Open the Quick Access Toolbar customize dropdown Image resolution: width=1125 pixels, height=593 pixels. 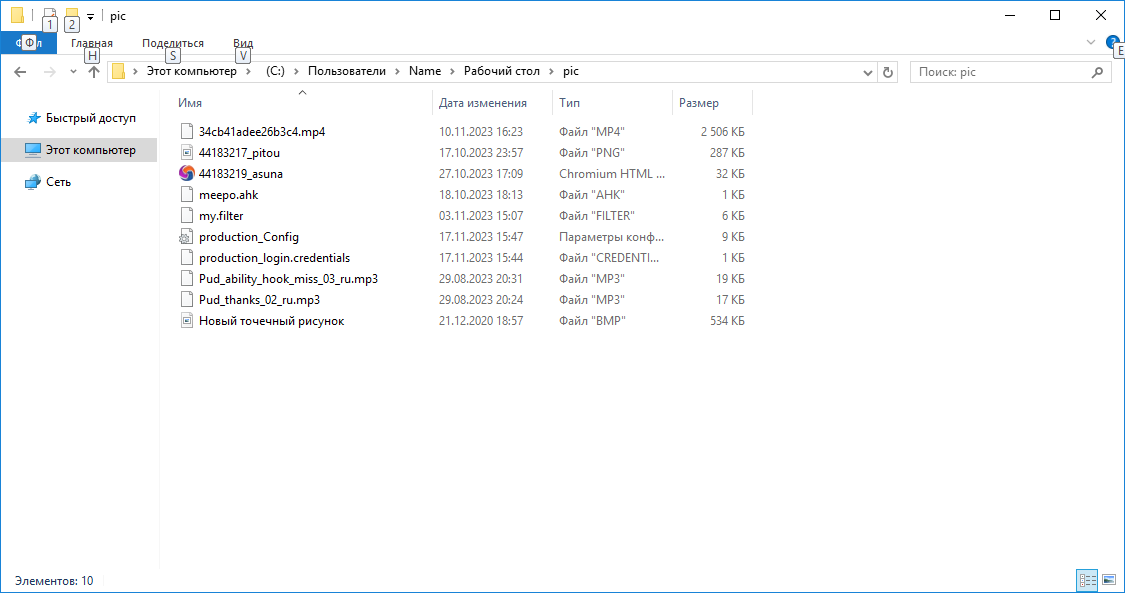(x=90, y=16)
